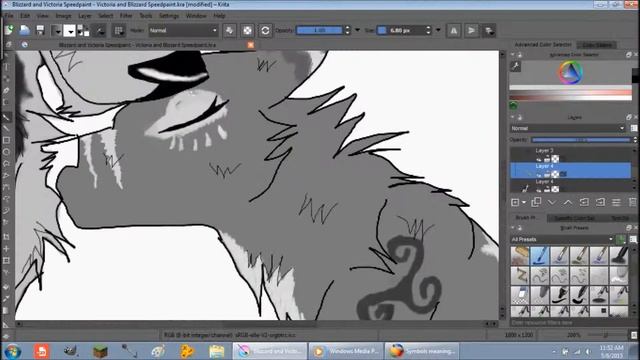Expand the add layer type arrow
Viewport: 640px width, 360px height.
tap(524, 202)
